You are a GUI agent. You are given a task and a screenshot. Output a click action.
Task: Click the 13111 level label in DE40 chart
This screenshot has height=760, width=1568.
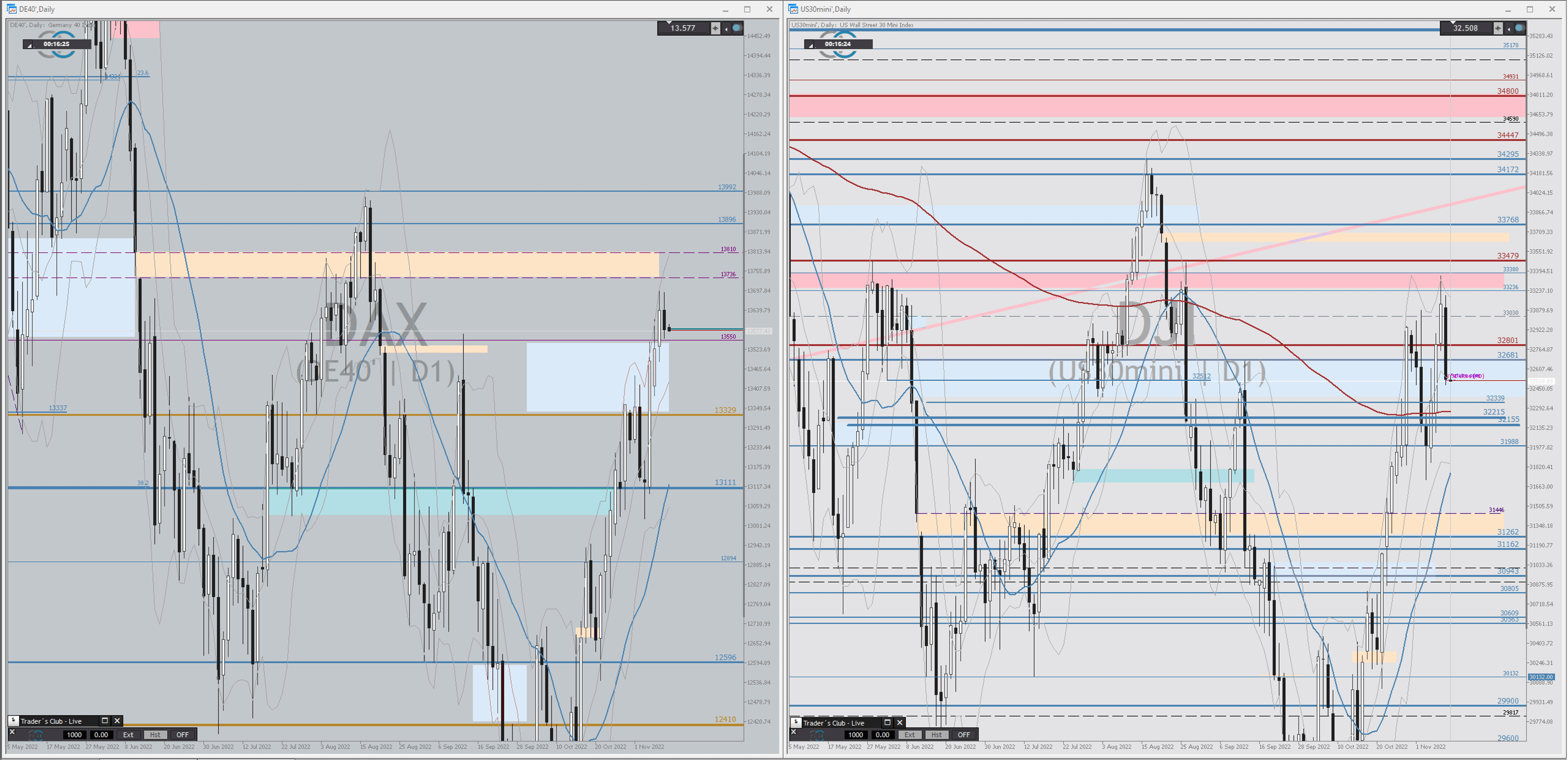[x=725, y=482]
